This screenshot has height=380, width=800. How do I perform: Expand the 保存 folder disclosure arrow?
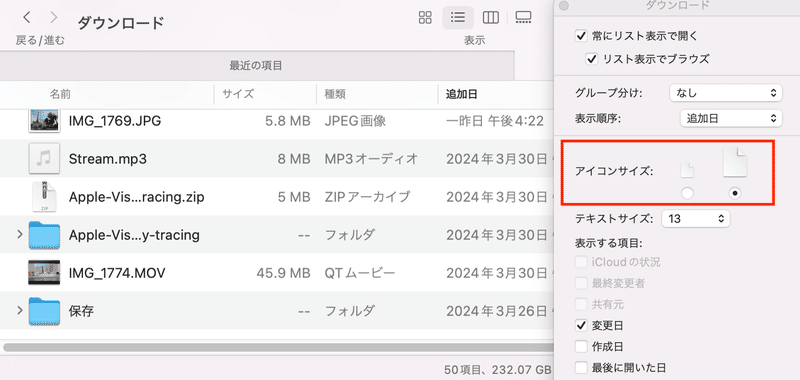tap(19, 310)
